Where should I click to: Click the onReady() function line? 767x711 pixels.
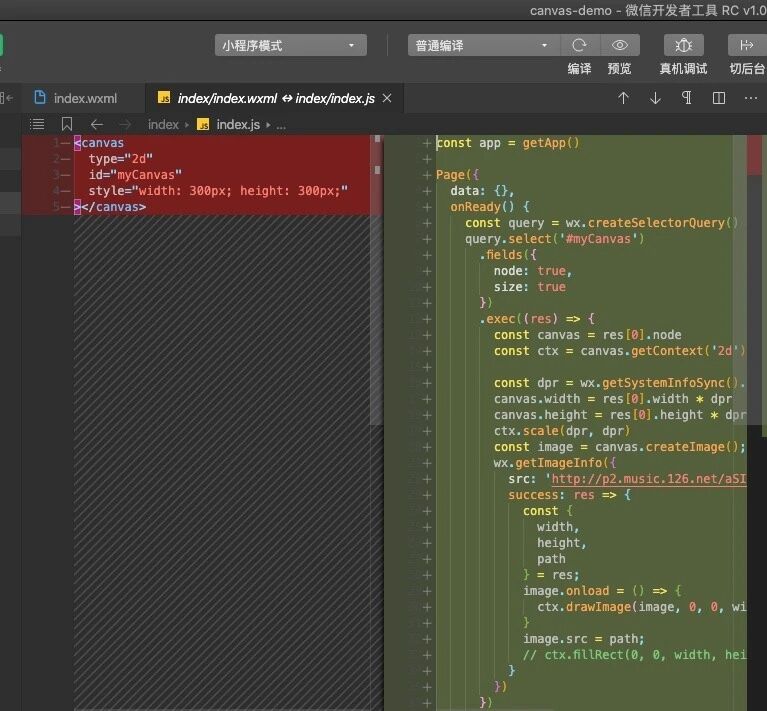[489, 207]
